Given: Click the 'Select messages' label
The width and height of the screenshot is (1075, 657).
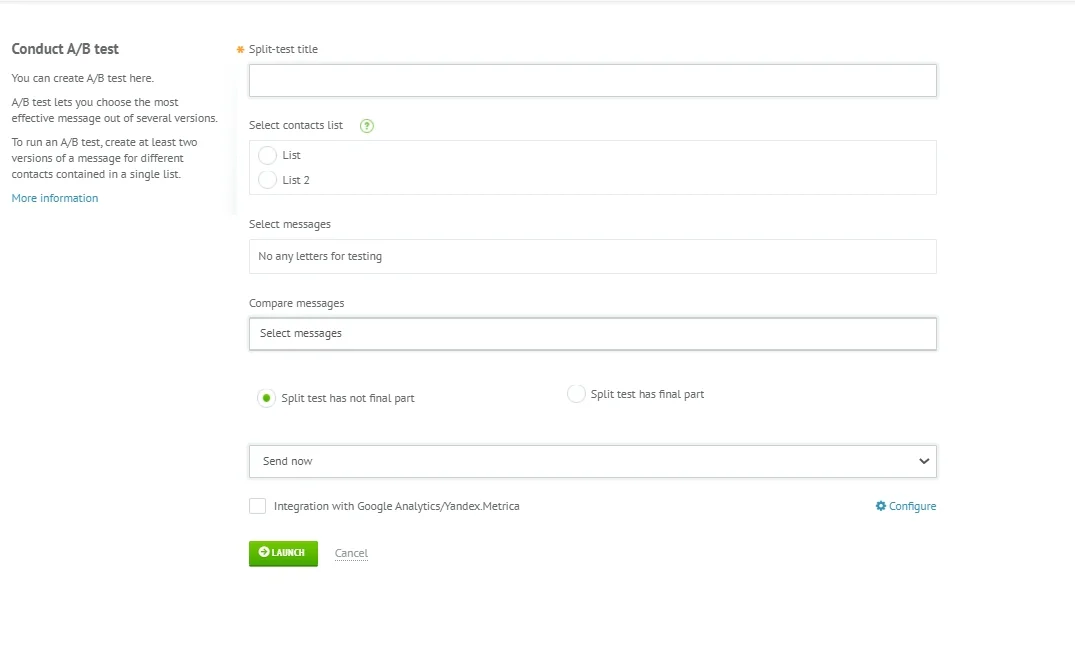Looking at the screenshot, I should coord(289,224).
